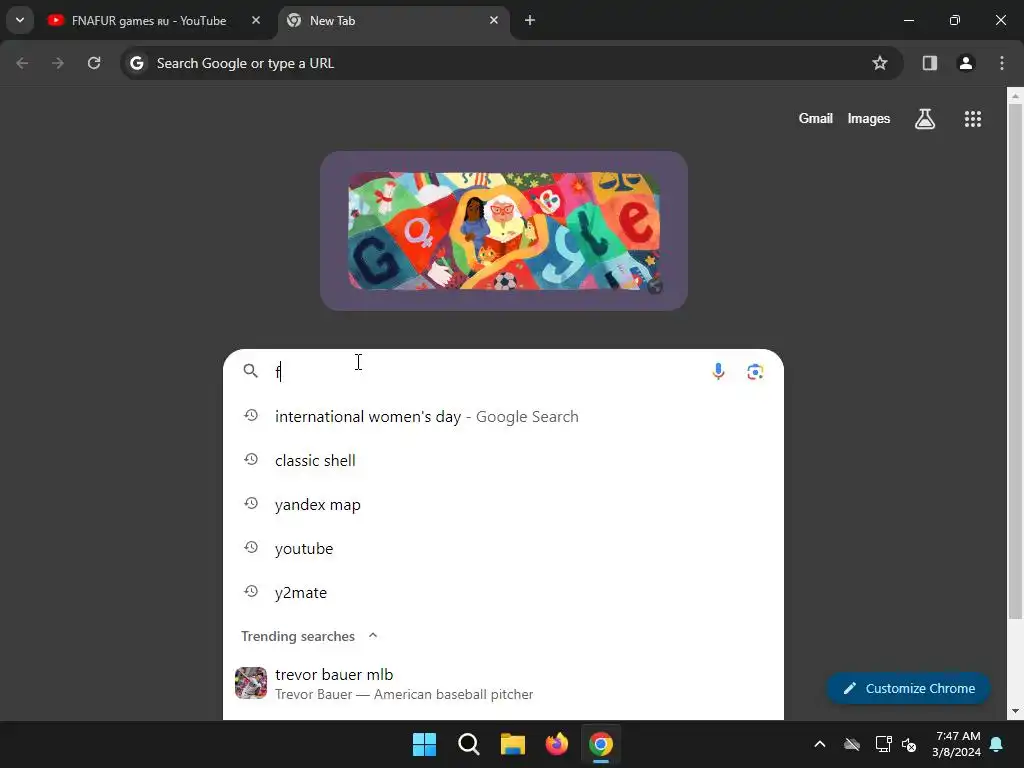Show hidden tray icons chevron
The image size is (1024, 768).
pyautogui.click(x=820, y=744)
